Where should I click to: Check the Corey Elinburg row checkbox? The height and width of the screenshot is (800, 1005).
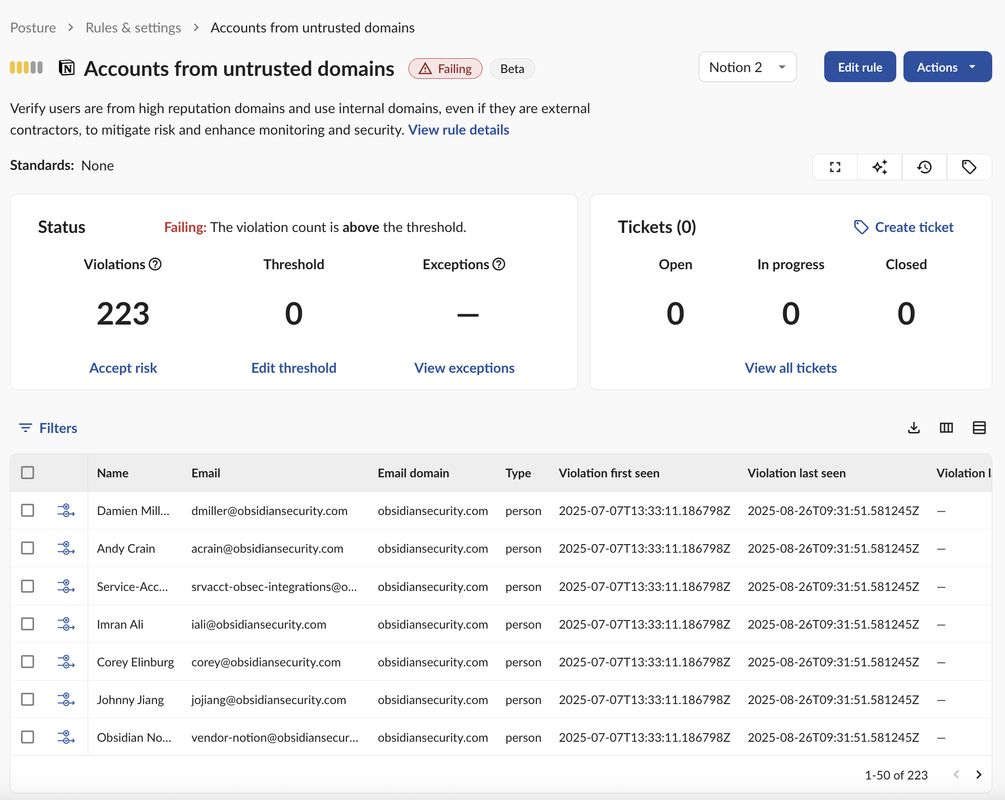(x=28, y=662)
